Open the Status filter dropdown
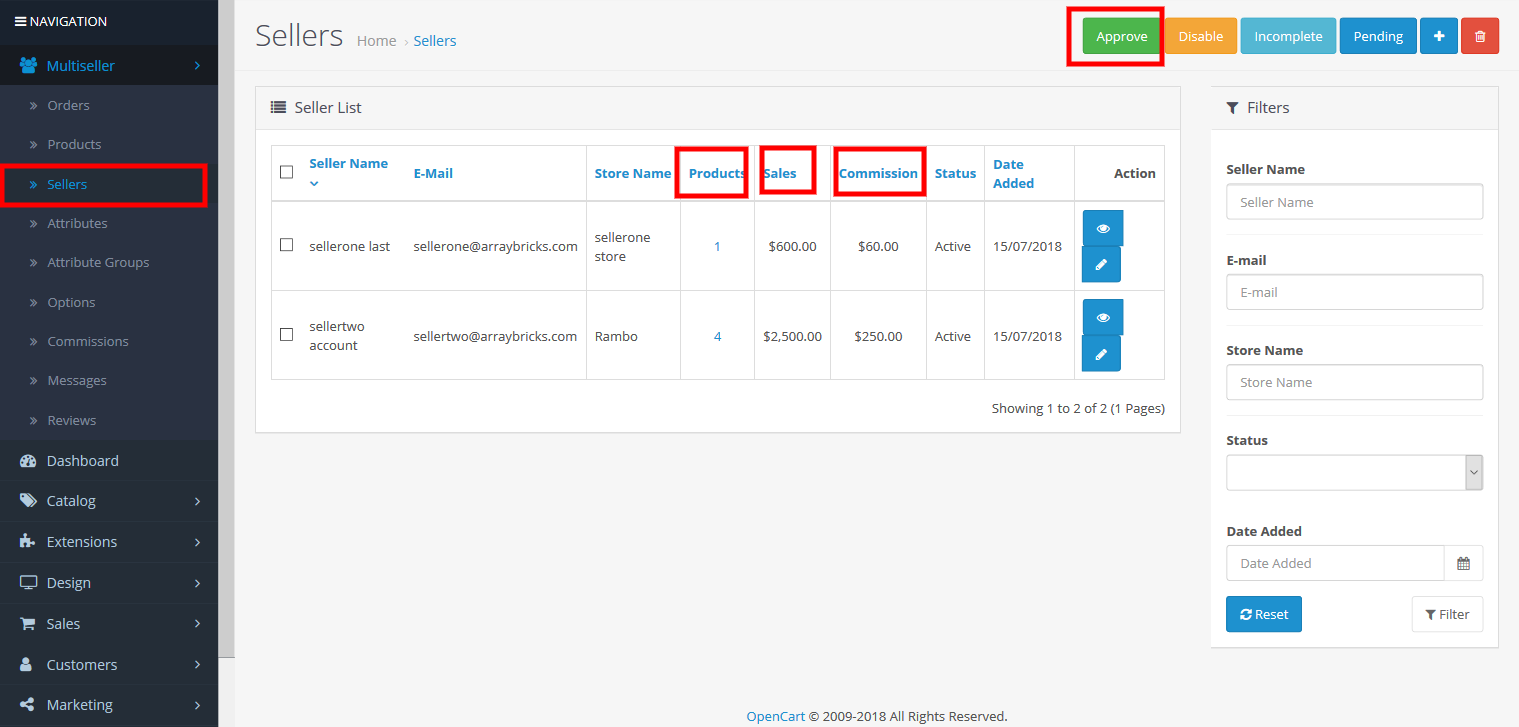 click(x=1355, y=473)
